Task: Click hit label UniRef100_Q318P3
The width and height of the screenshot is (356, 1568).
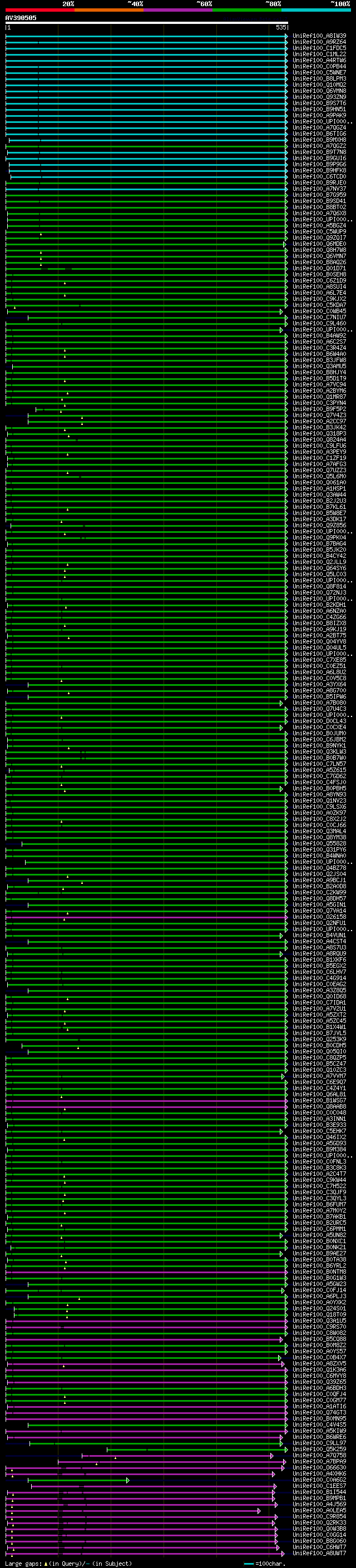Action: click(319, 433)
